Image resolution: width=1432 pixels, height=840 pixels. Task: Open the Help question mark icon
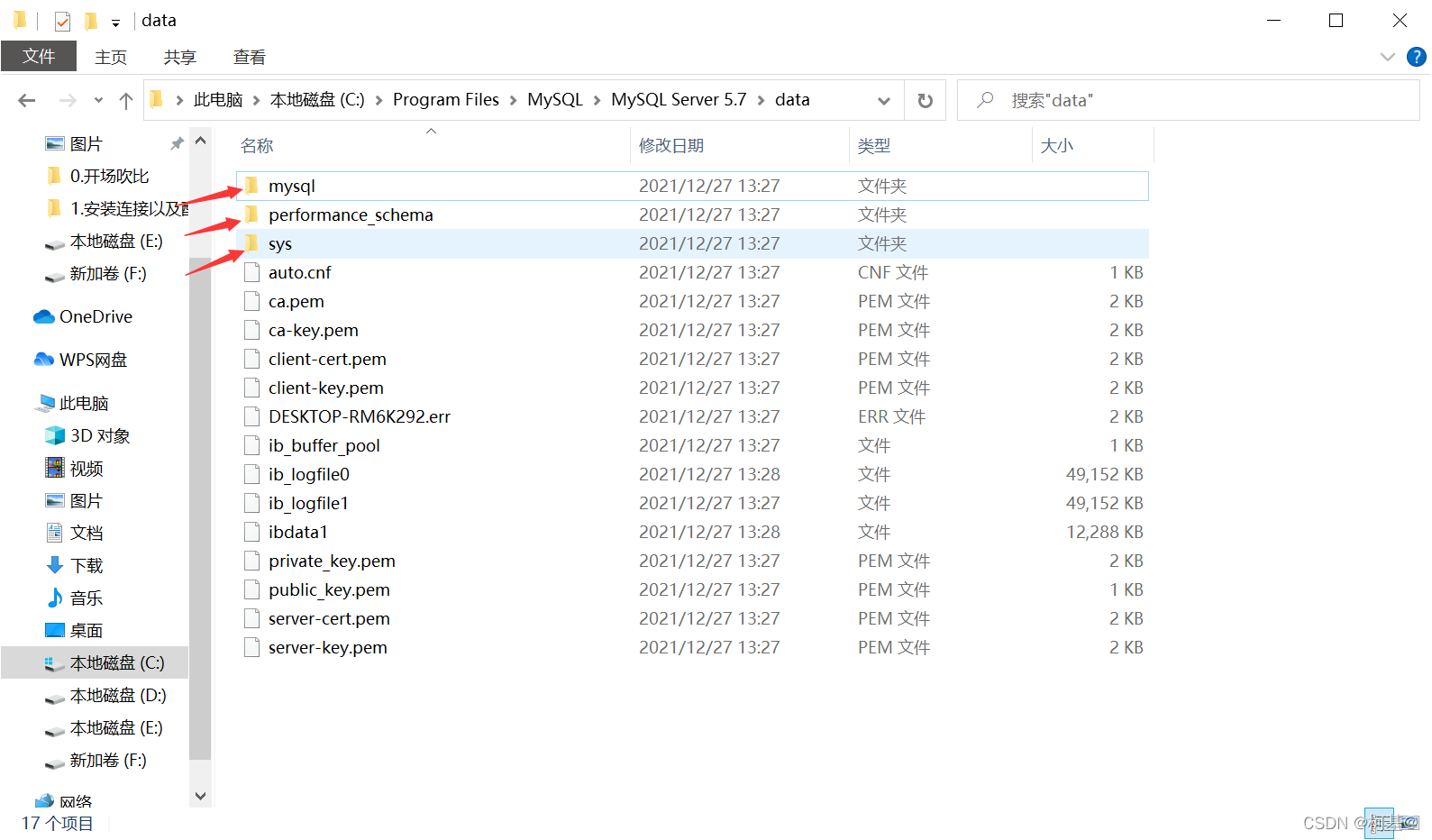(1417, 57)
